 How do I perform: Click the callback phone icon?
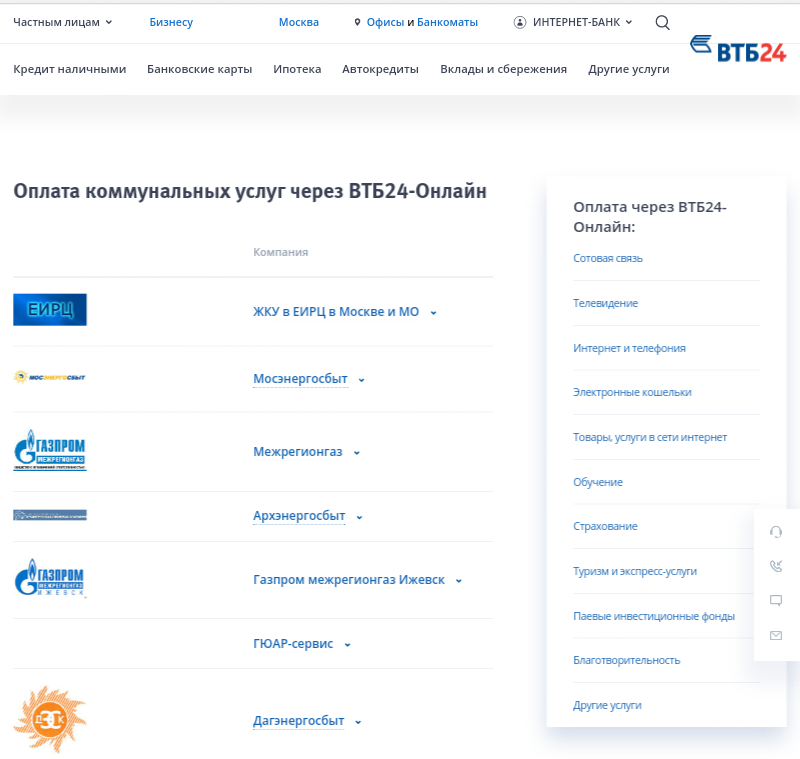tap(776, 566)
